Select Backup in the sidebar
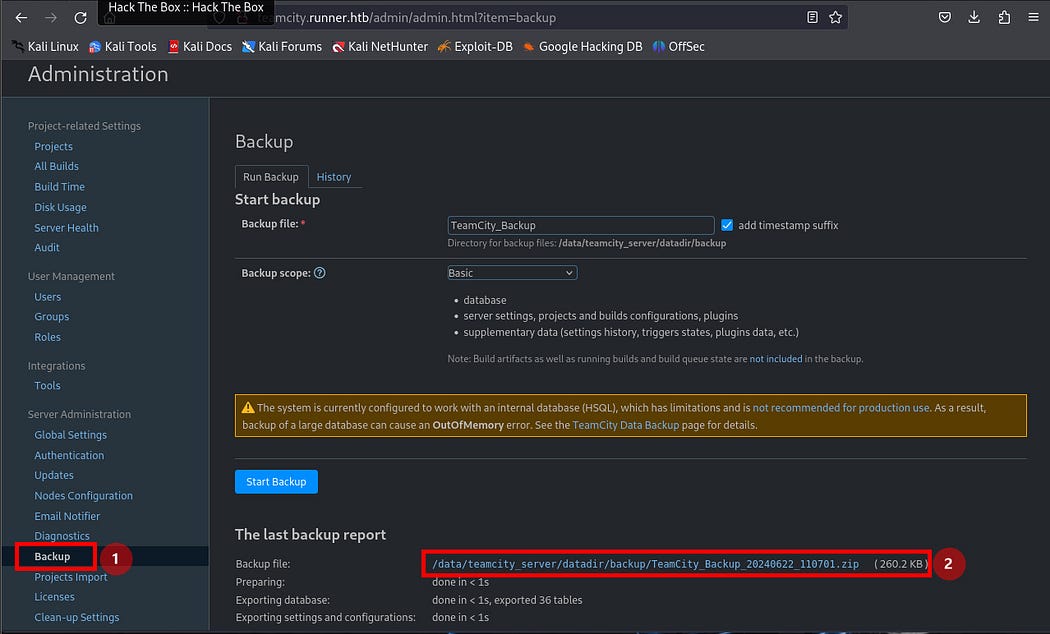 tap(52, 556)
